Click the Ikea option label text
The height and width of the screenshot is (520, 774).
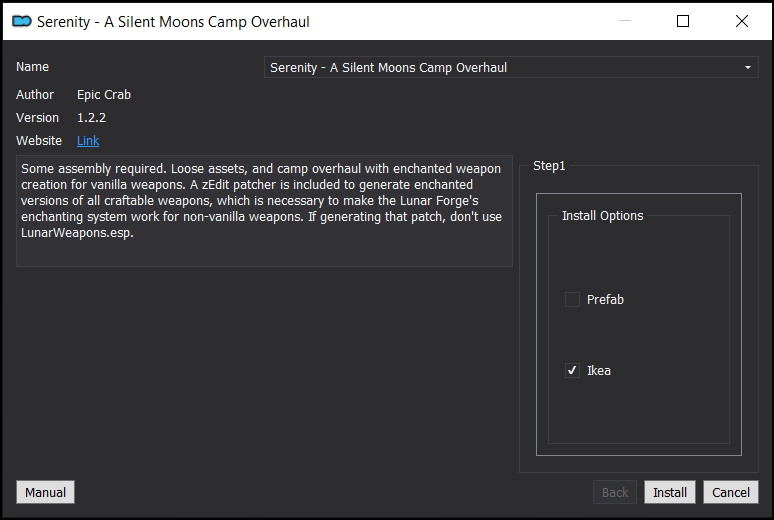(x=599, y=370)
